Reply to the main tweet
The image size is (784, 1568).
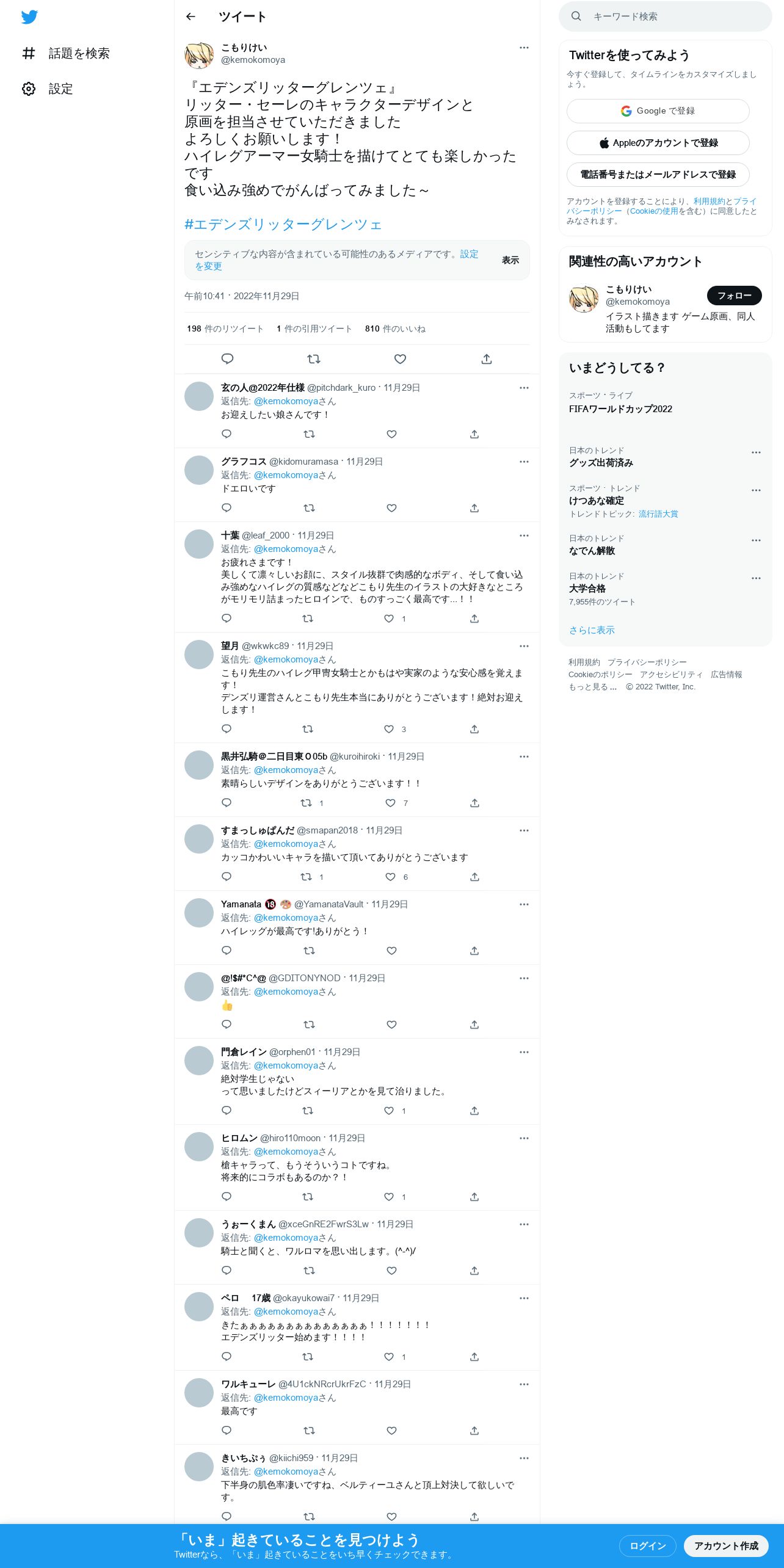(227, 359)
